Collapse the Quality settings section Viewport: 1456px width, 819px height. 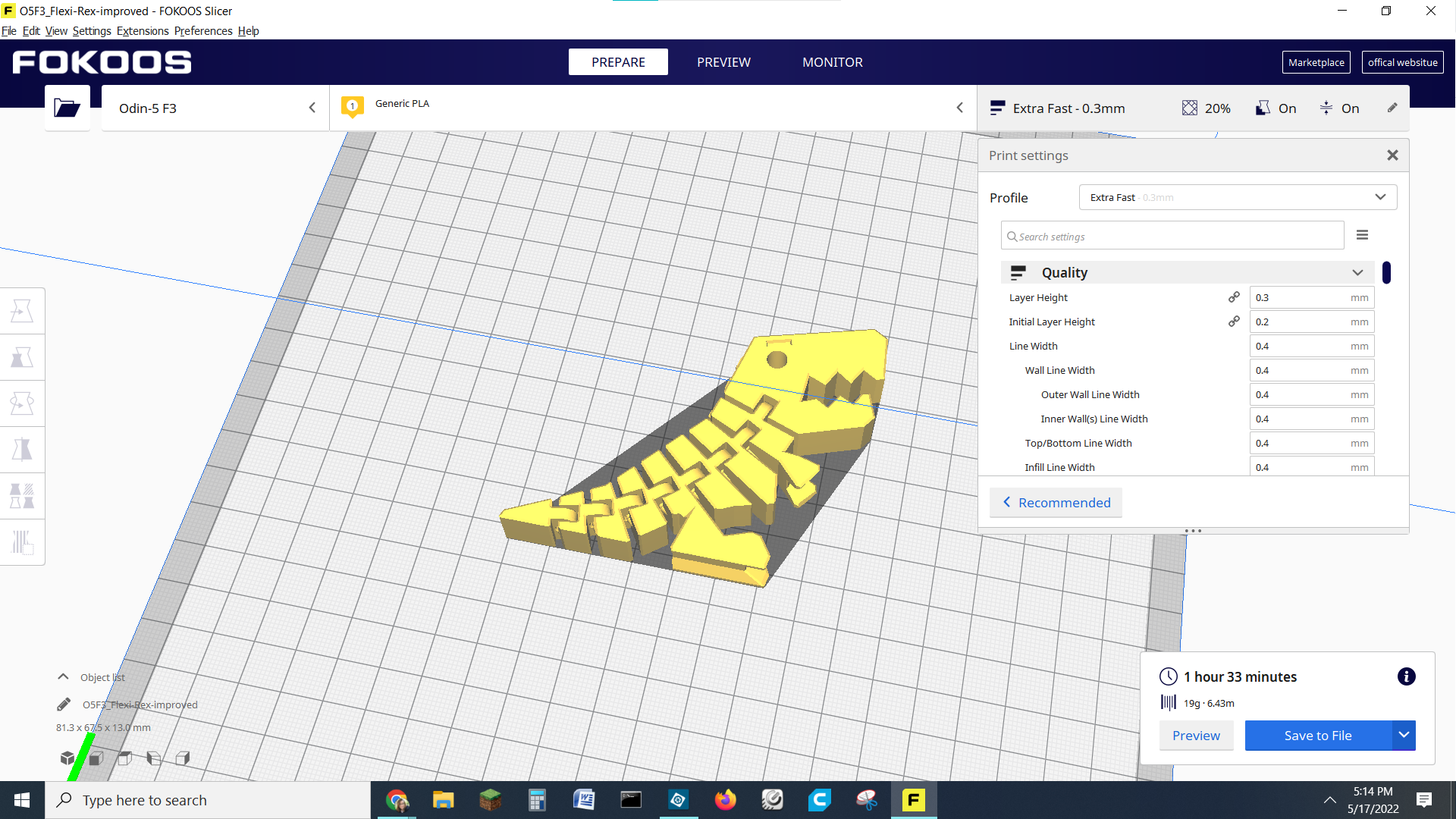pyautogui.click(x=1357, y=272)
